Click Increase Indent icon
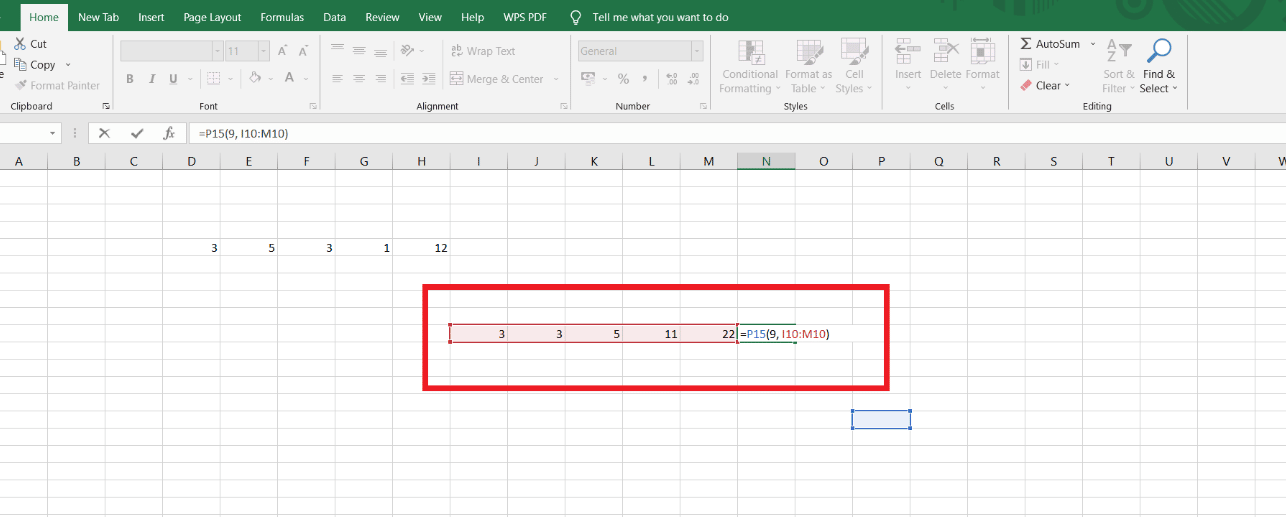 (429, 78)
